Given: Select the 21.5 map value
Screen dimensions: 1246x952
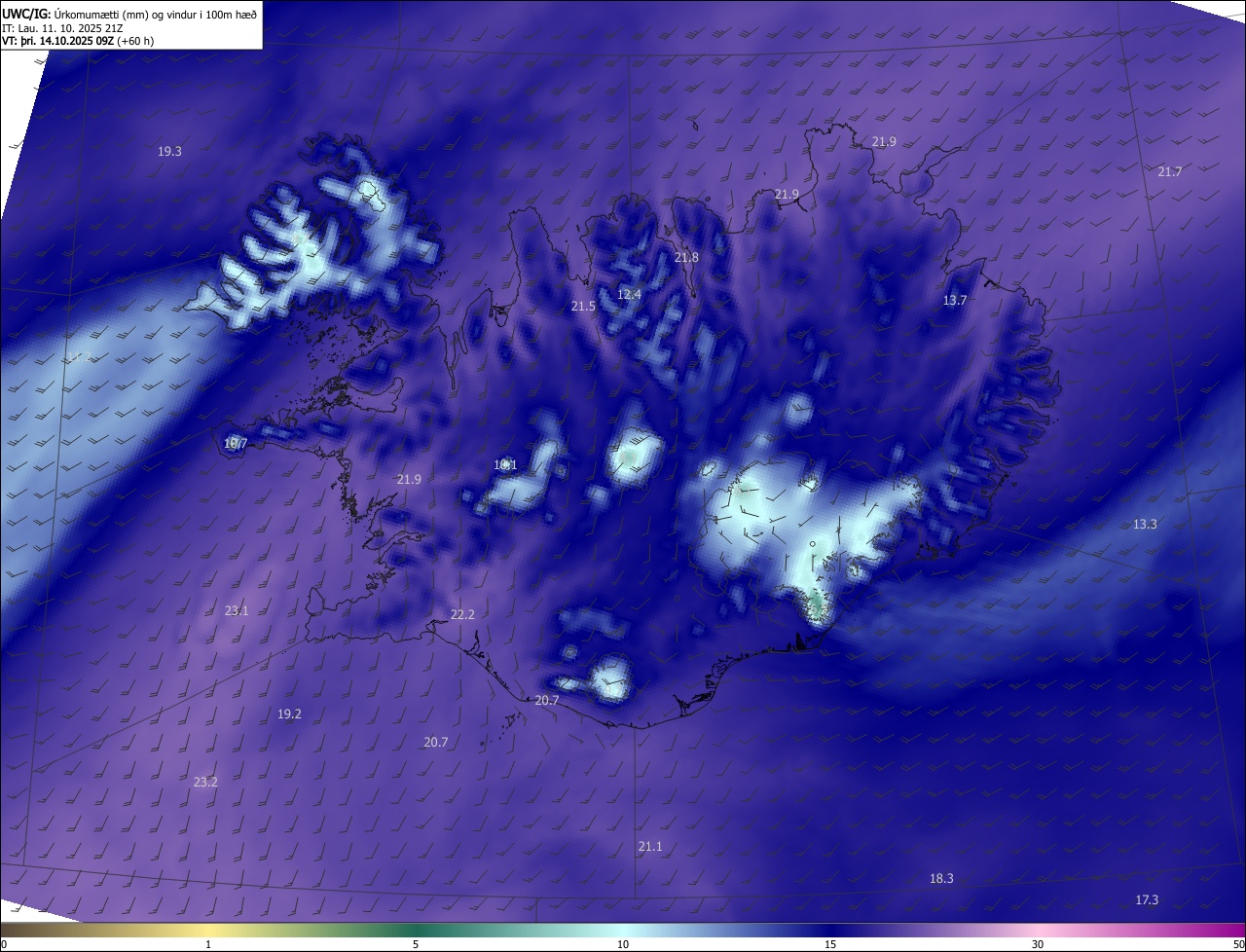Looking at the screenshot, I should (x=583, y=306).
